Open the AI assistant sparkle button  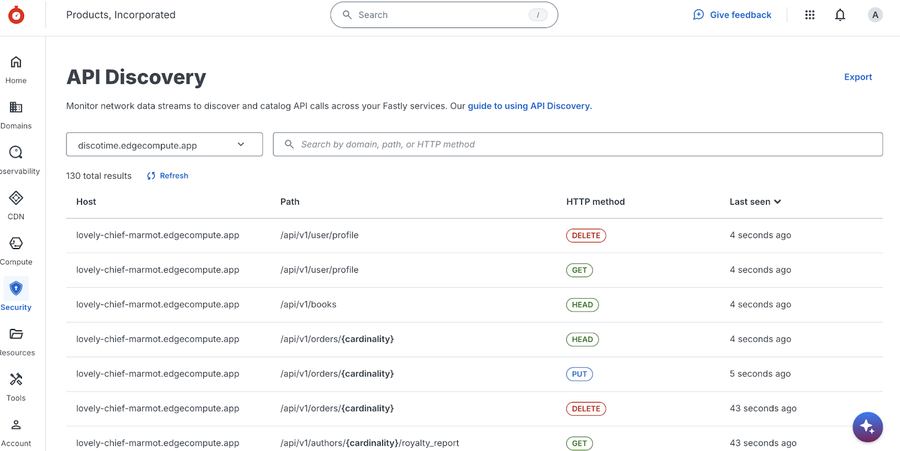pos(867,427)
